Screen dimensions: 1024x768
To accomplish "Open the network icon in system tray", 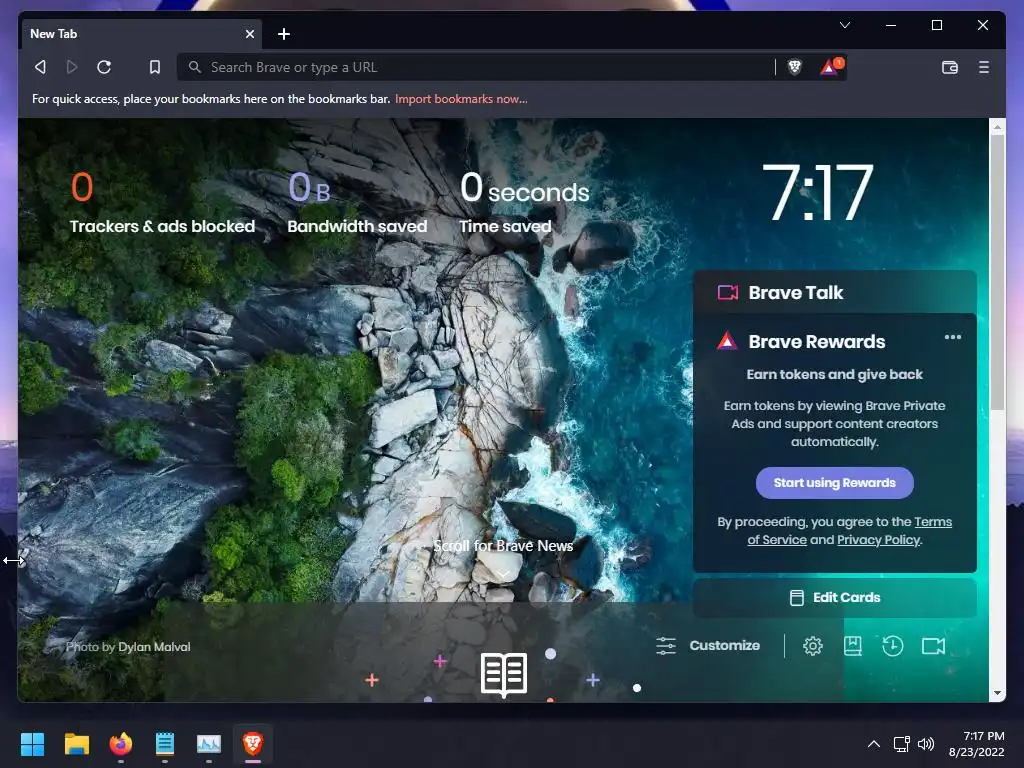I will click(902, 744).
